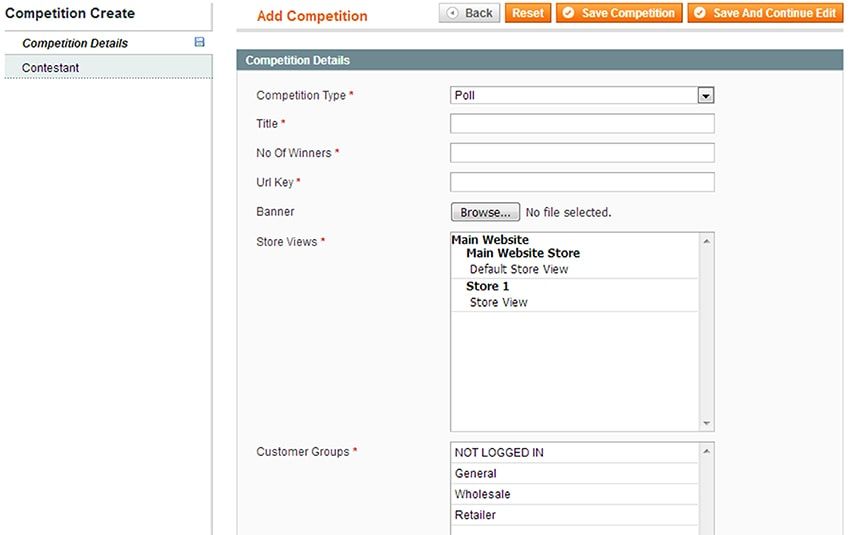Viewport: 850px width, 535px height.
Task: Click into the Url Key field
Action: (x=582, y=182)
